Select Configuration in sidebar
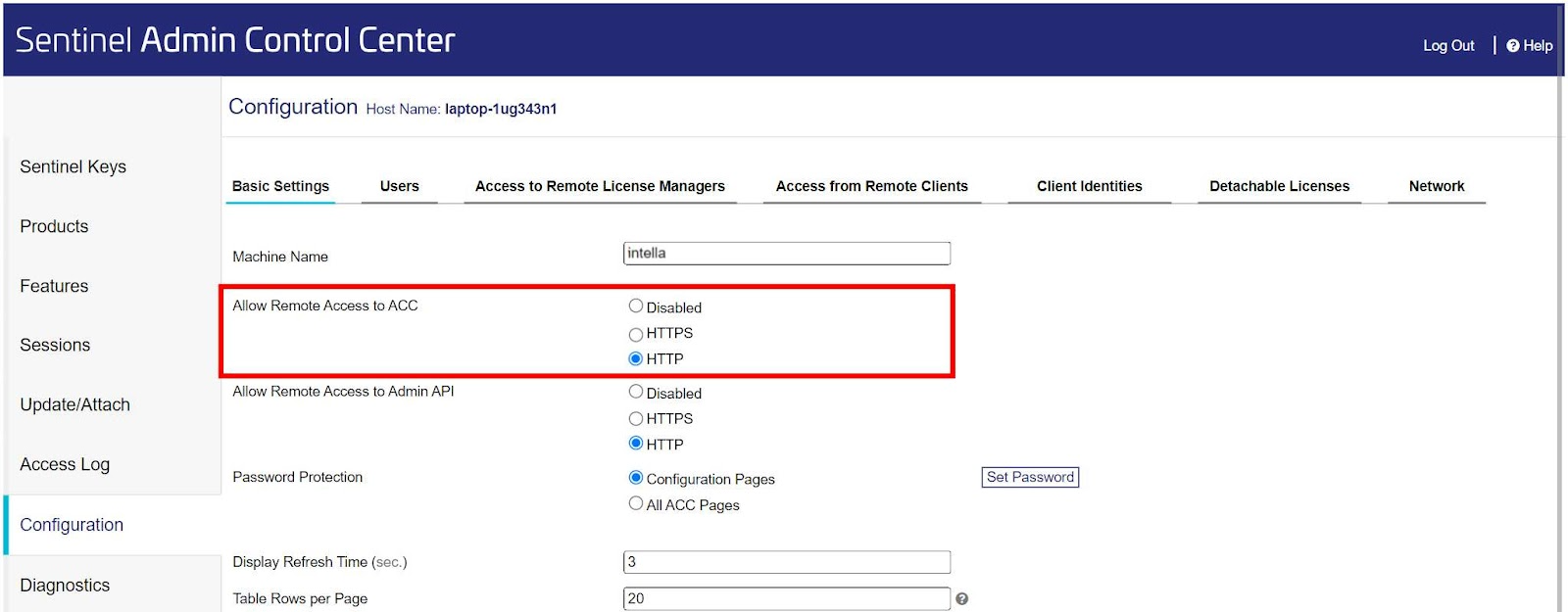 tap(72, 525)
